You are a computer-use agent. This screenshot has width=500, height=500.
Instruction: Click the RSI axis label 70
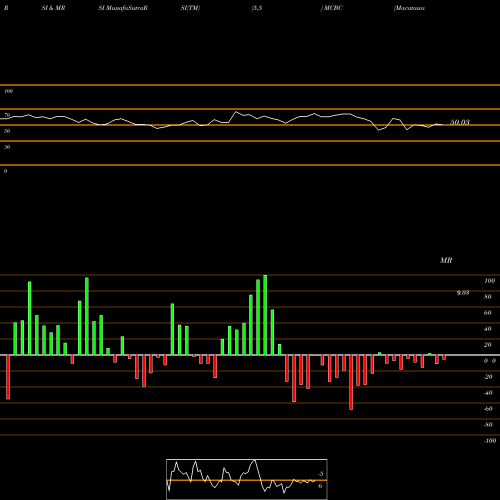(x=7, y=115)
